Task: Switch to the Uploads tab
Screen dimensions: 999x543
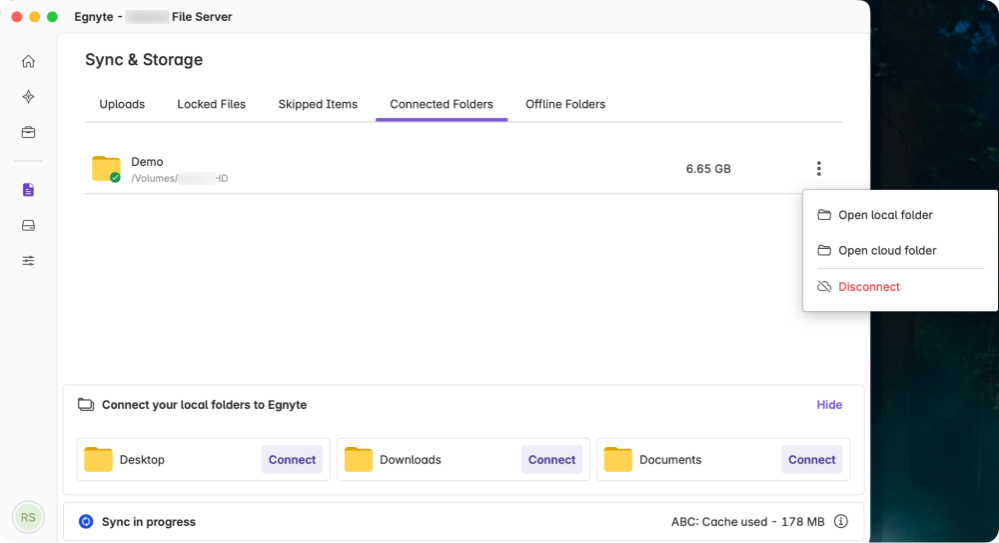Action: pyautogui.click(x=122, y=104)
